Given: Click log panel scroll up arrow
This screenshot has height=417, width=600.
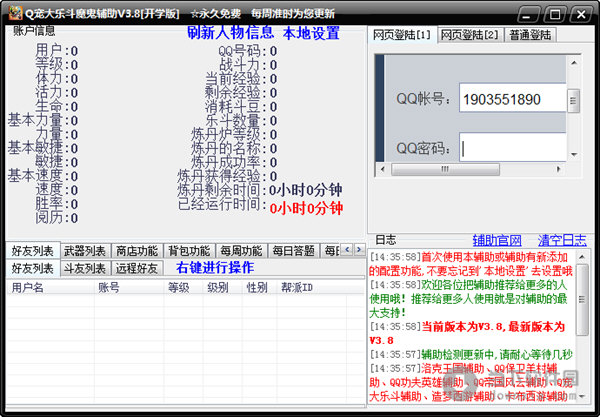Looking at the screenshot, I should tap(582, 256).
